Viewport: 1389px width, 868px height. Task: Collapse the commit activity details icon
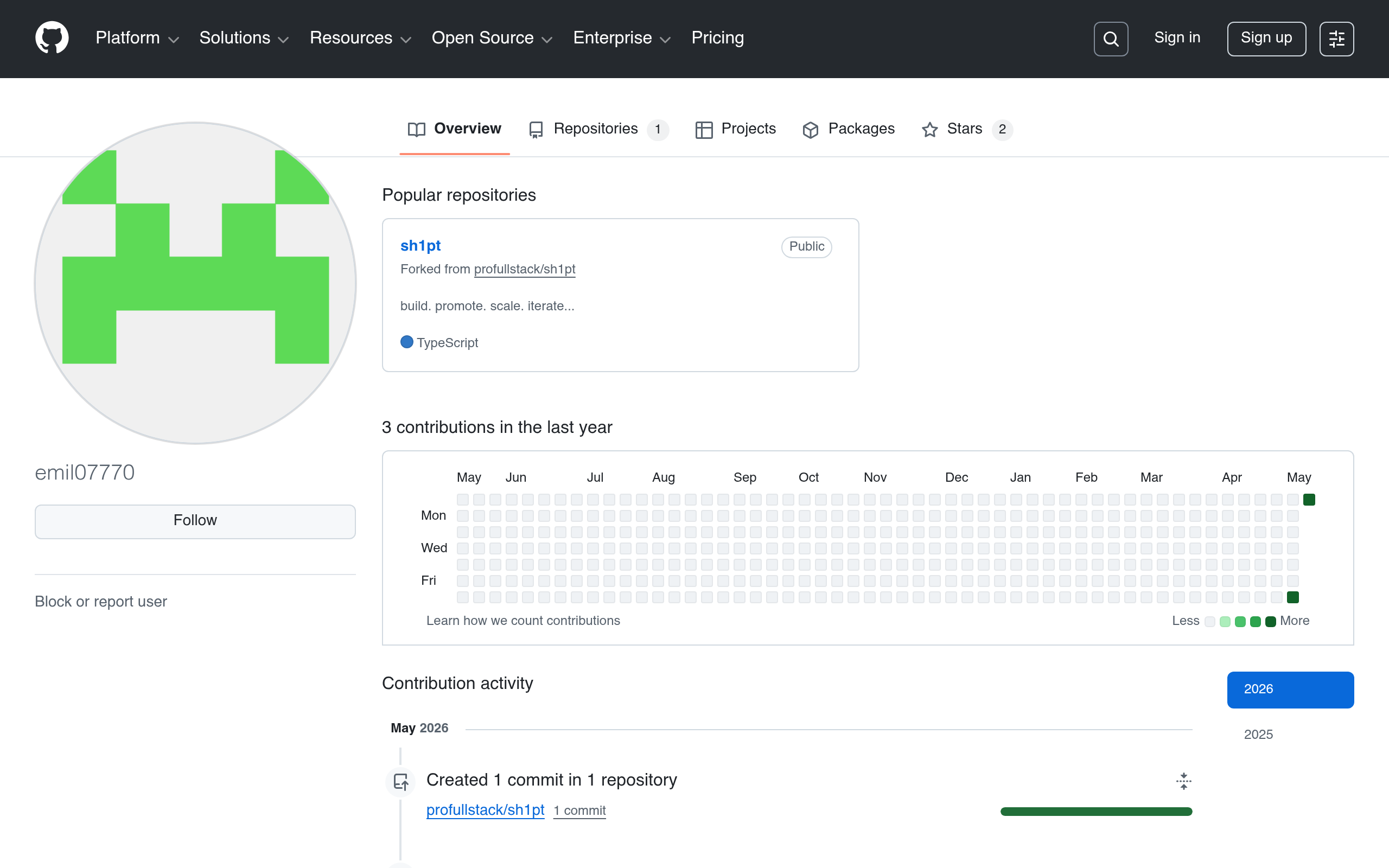tap(1183, 781)
